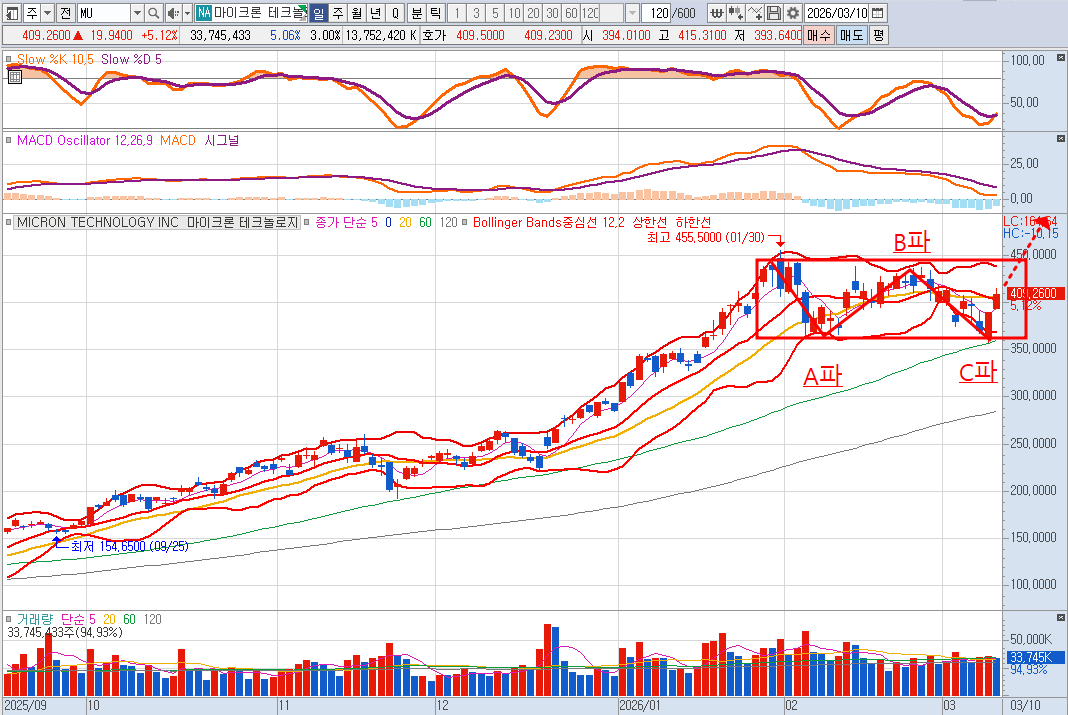Open the calendar date picker icon
The width and height of the screenshot is (1068, 715).
pyautogui.click(x=877, y=13)
